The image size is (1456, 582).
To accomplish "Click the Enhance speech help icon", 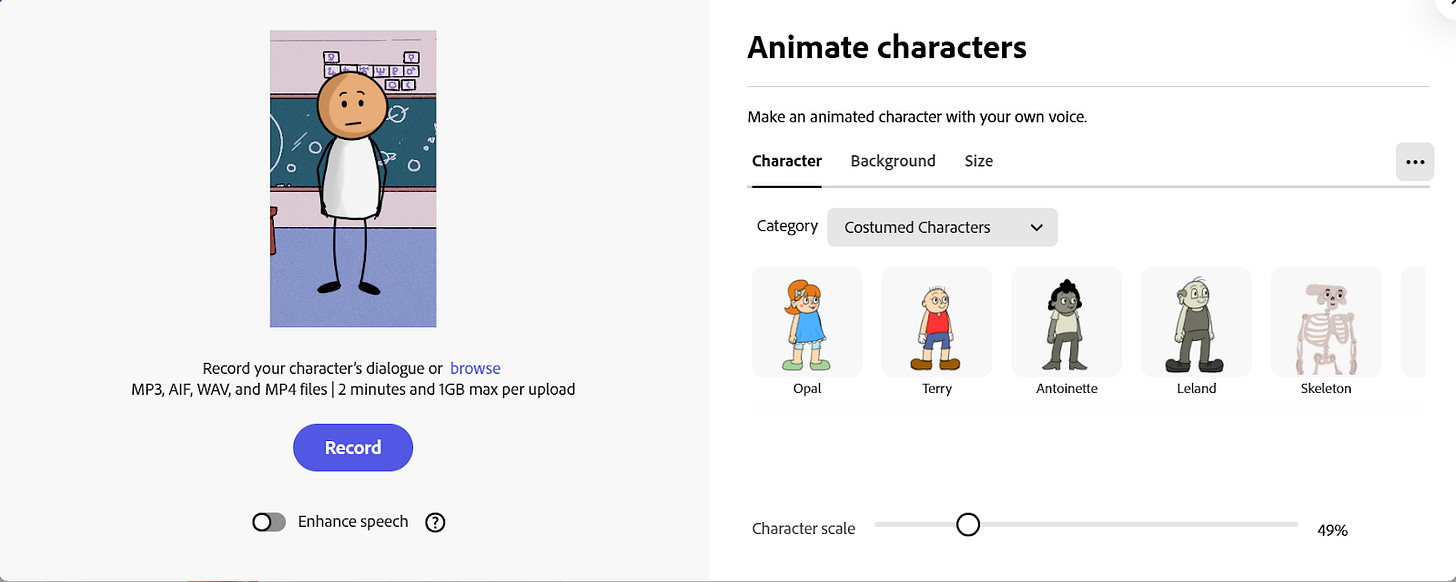I will (435, 522).
